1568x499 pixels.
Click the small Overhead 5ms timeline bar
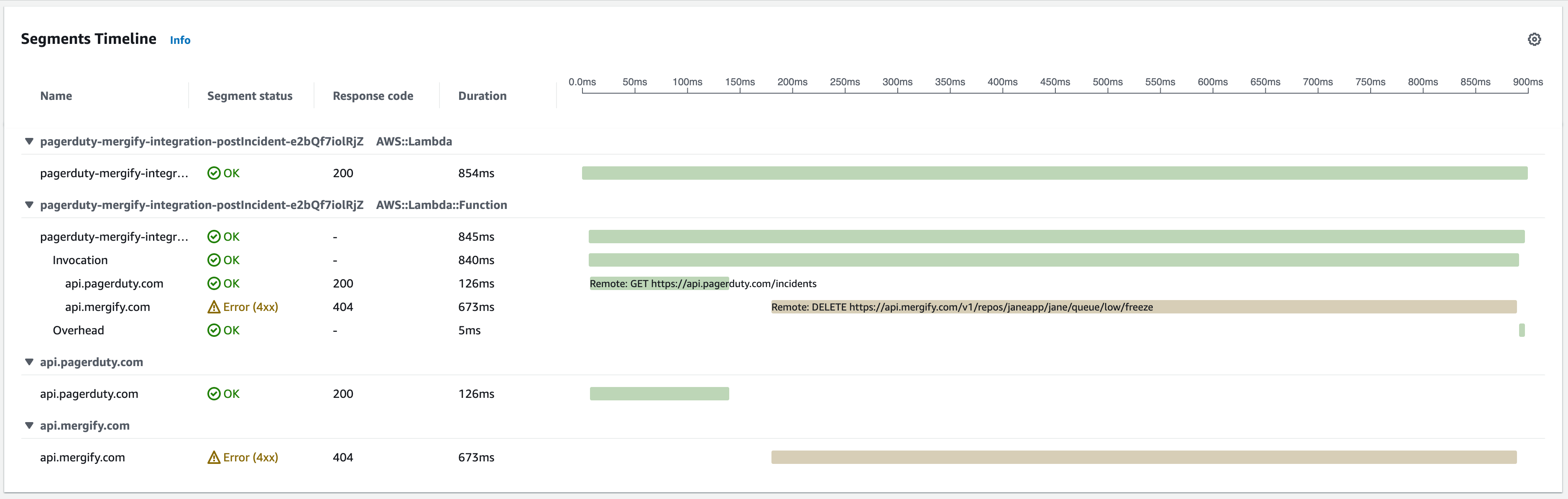coord(1521,331)
